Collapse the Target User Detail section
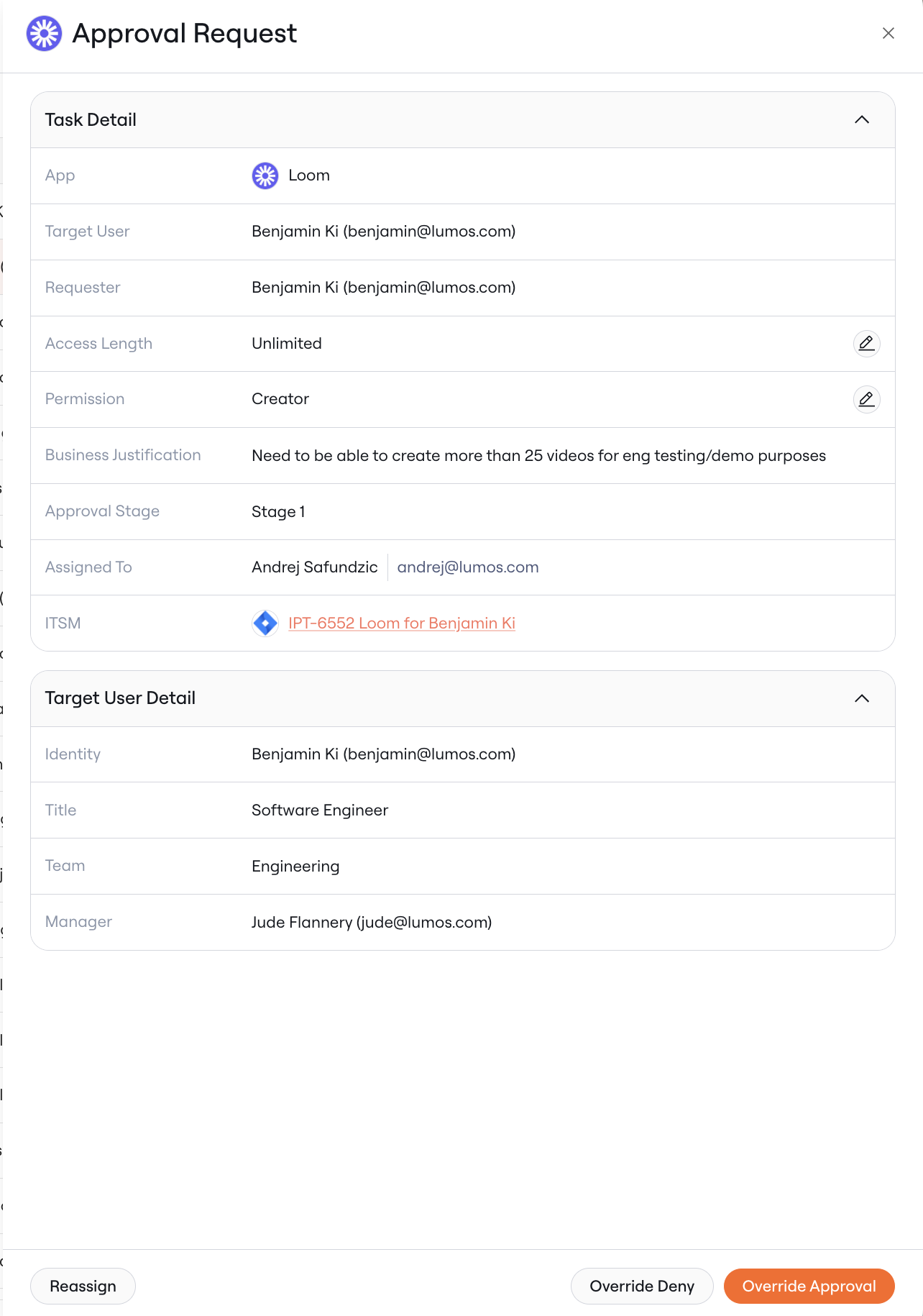This screenshot has height=1316, width=923. point(862,698)
